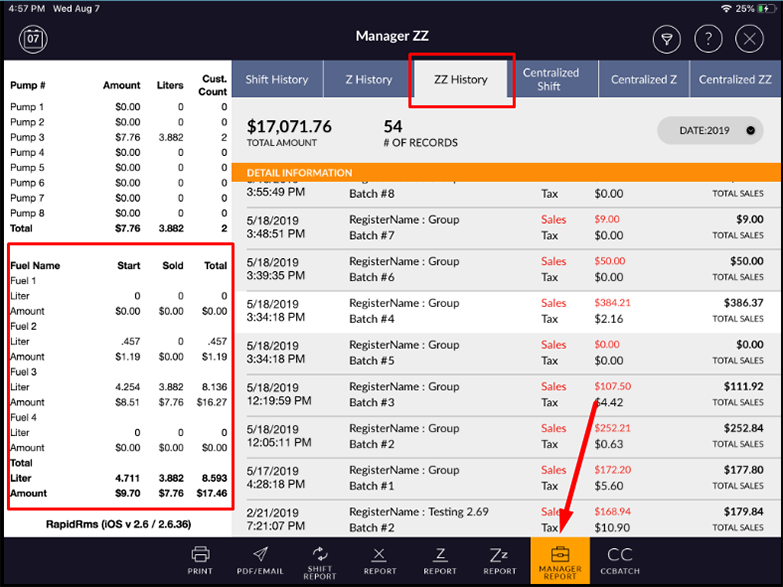Select the ZZ History tab
Image resolution: width=783 pixels, height=587 pixels.
click(x=461, y=80)
